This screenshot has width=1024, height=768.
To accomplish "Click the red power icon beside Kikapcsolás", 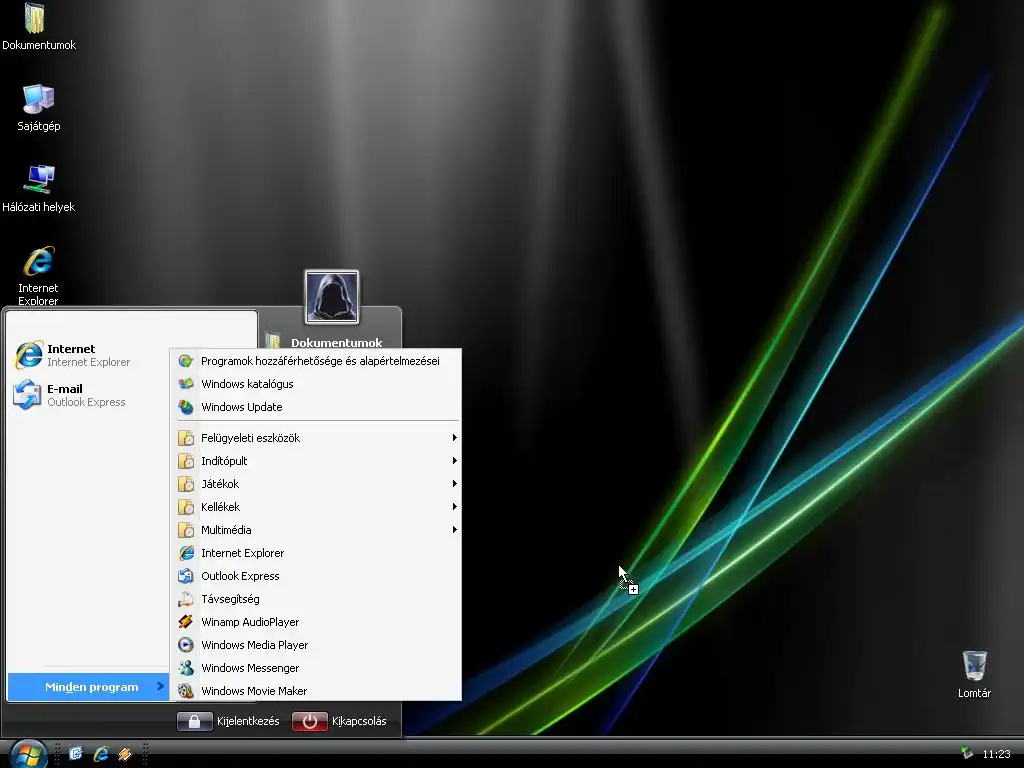I will 310,721.
